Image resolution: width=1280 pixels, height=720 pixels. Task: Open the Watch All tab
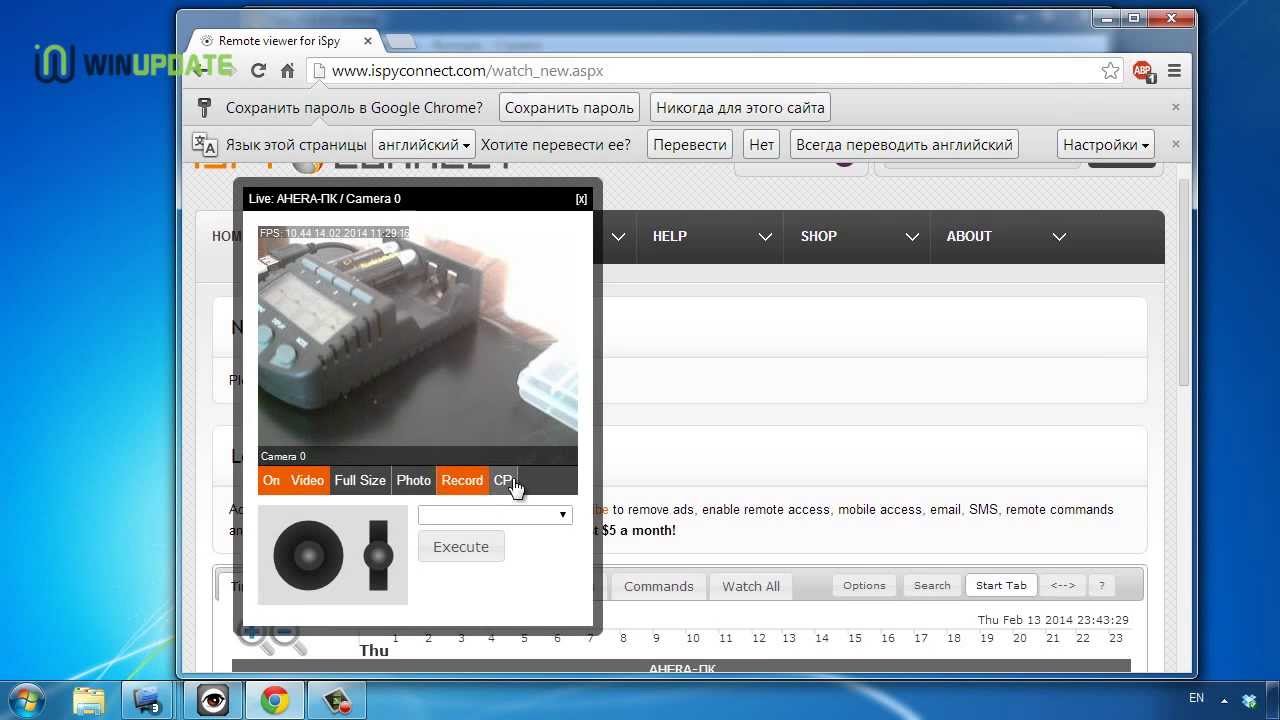751,586
